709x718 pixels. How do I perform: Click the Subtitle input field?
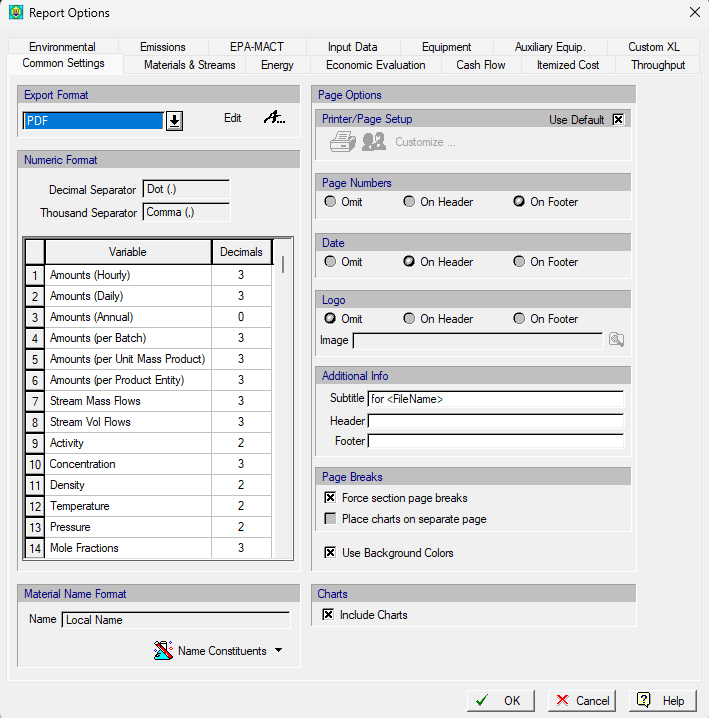(x=496, y=399)
